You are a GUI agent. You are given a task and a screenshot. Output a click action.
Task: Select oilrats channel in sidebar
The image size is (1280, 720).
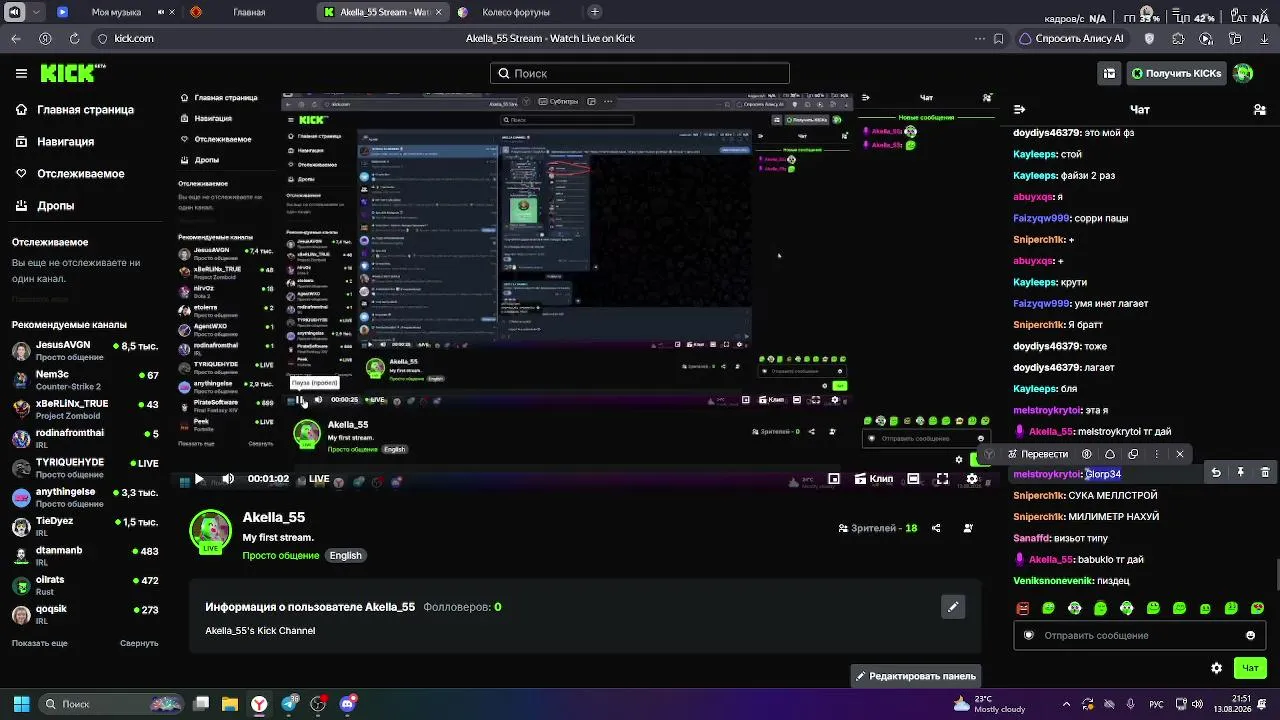click(85, 585)
